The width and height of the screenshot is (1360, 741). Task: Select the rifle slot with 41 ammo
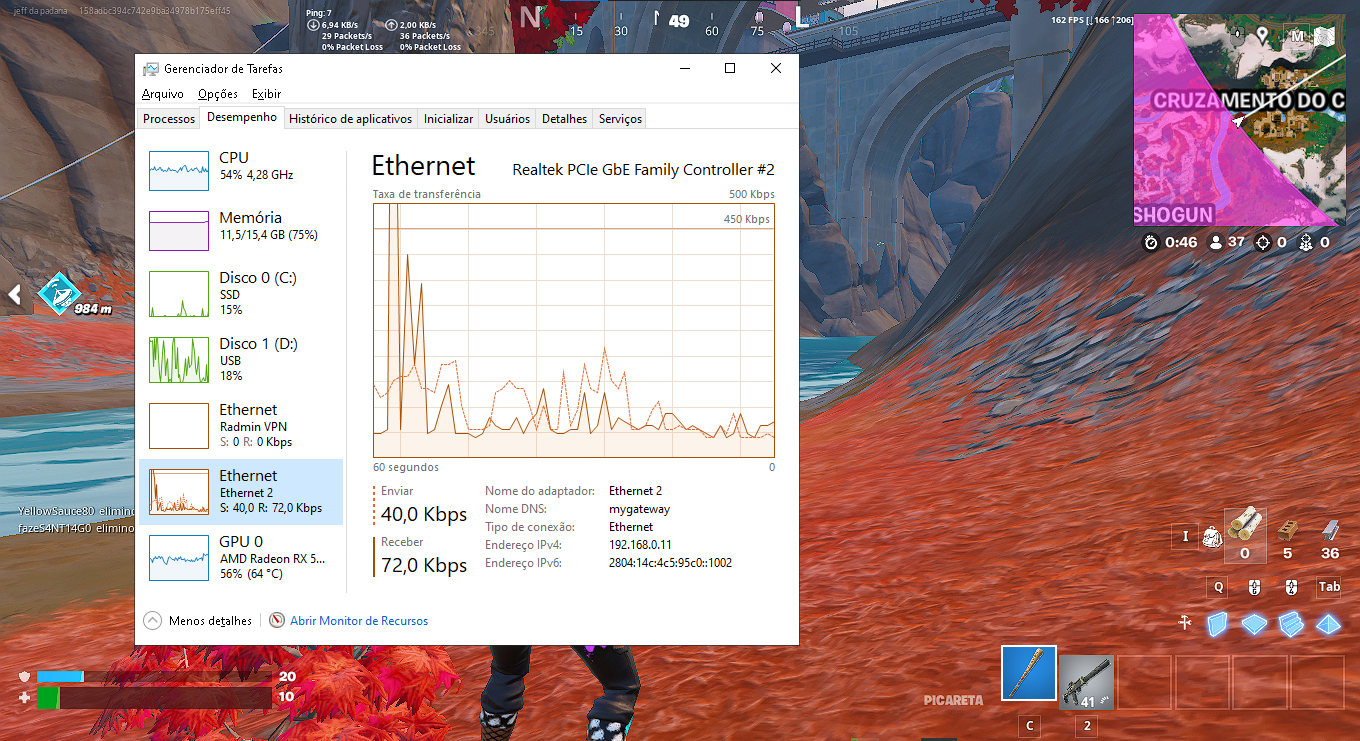click(1086, 682)
